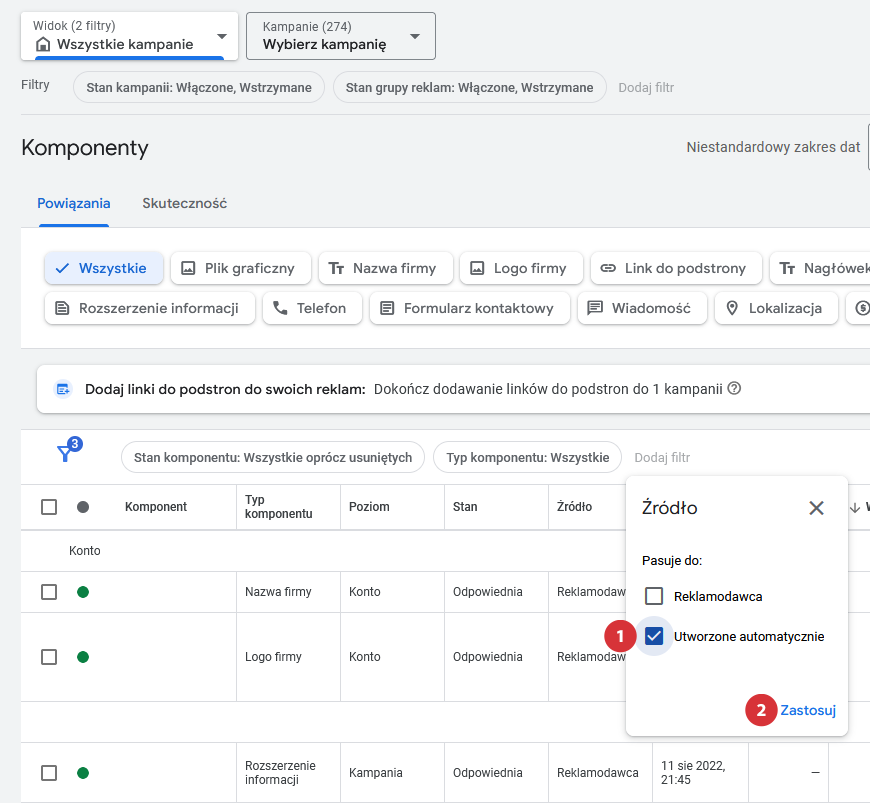Check the Reklamodawca checkbox
The image size is (870, 803).
point(654,597)
